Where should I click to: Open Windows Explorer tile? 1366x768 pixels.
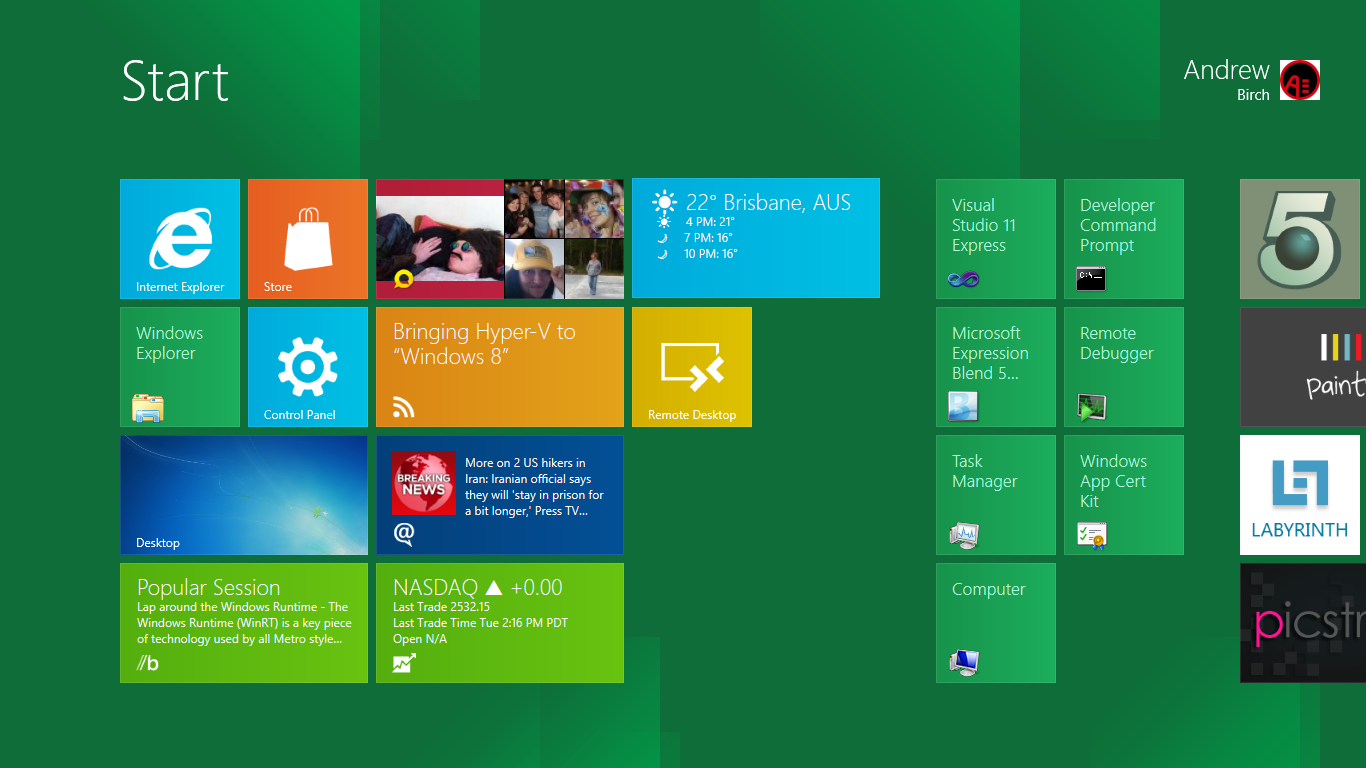pyautogui.click(x=180, y=367)
